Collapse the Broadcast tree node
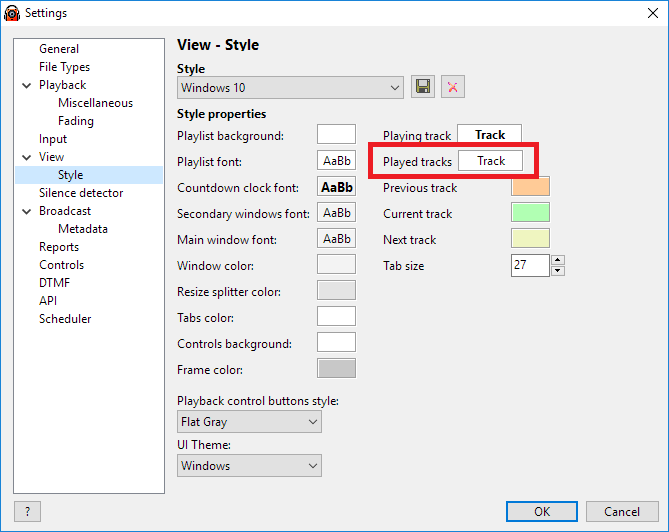The image size is (669, 532). click(x=26, y=211)
